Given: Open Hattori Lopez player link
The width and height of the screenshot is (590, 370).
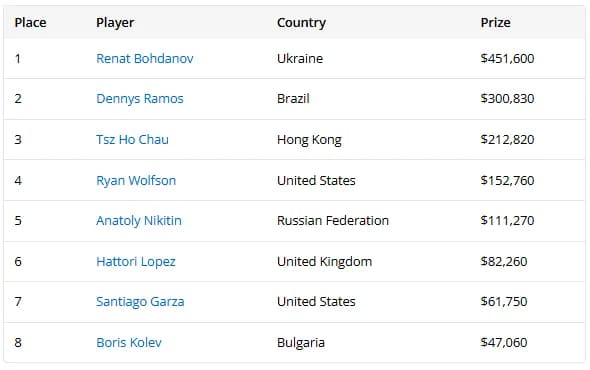Looking at the screenshot, I should (x=136, y=262).
